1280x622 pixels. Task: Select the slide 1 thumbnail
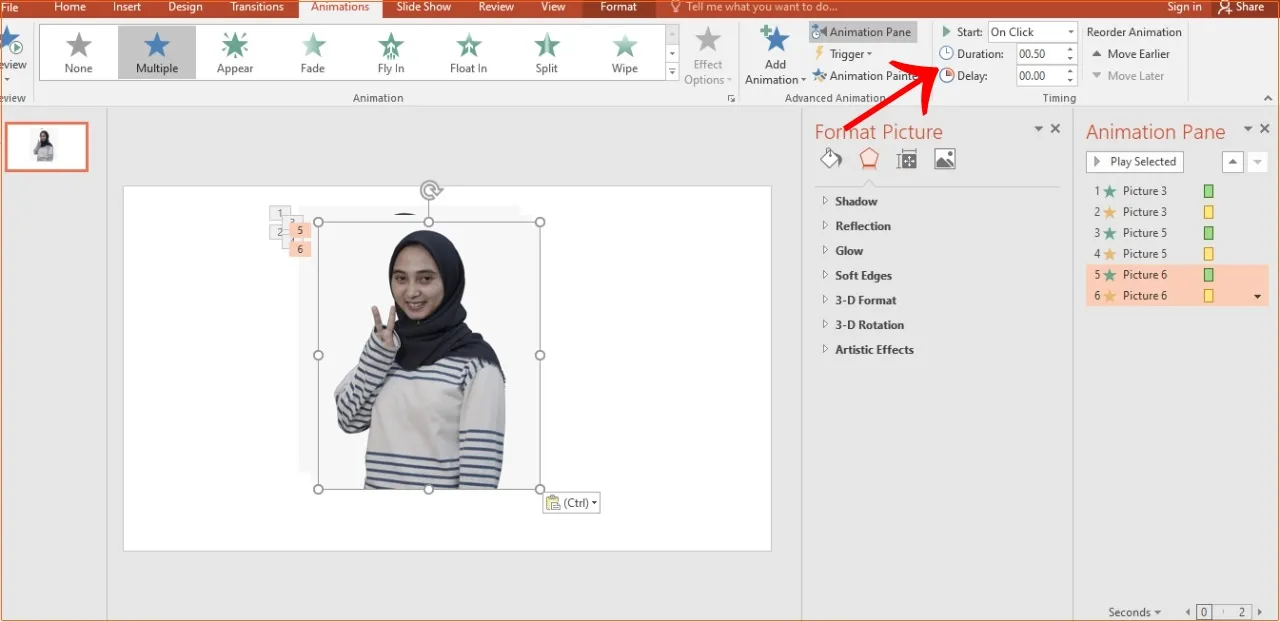[46, 147]
